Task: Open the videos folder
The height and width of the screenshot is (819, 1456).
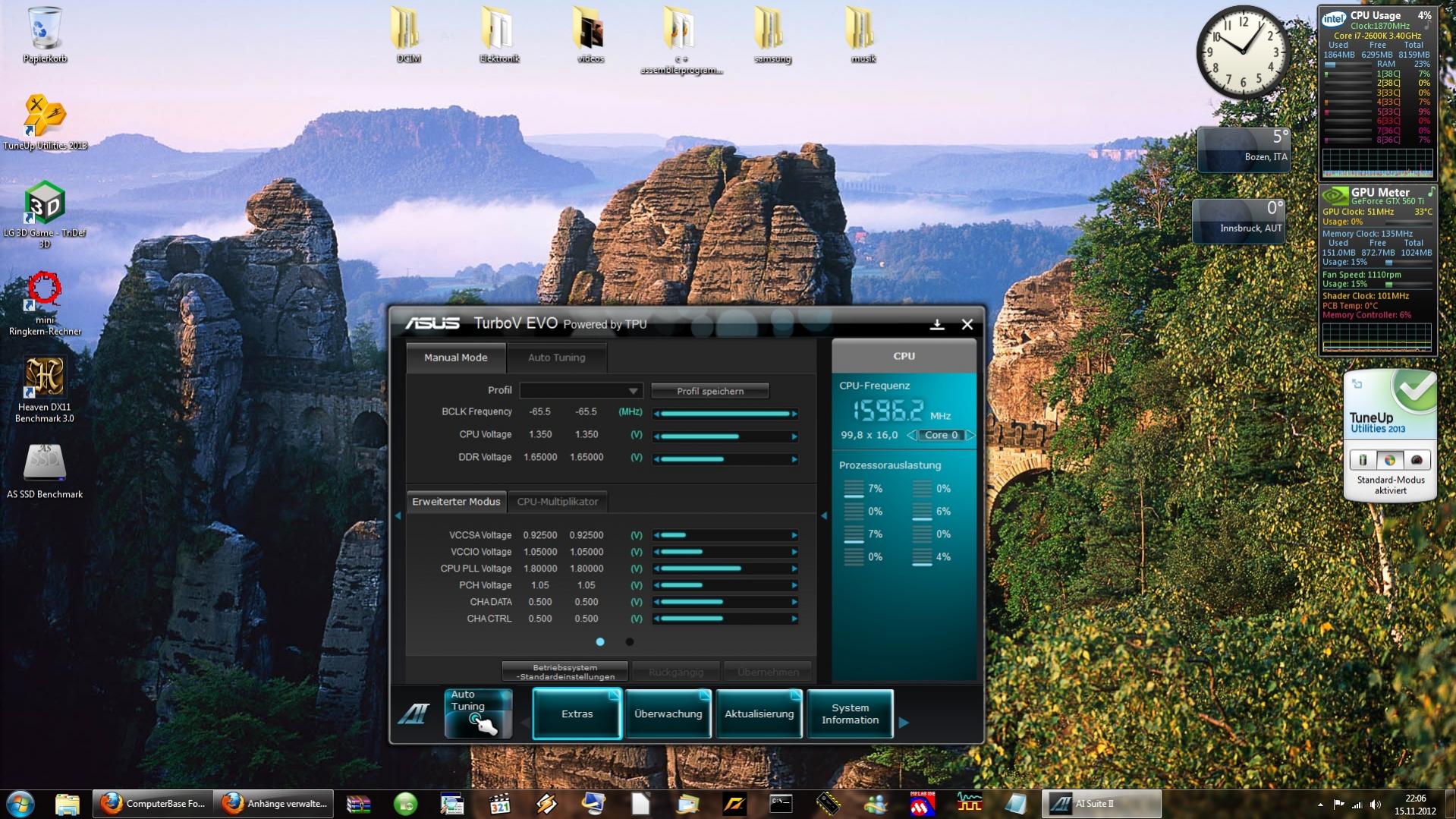Action: click(590, 35)
